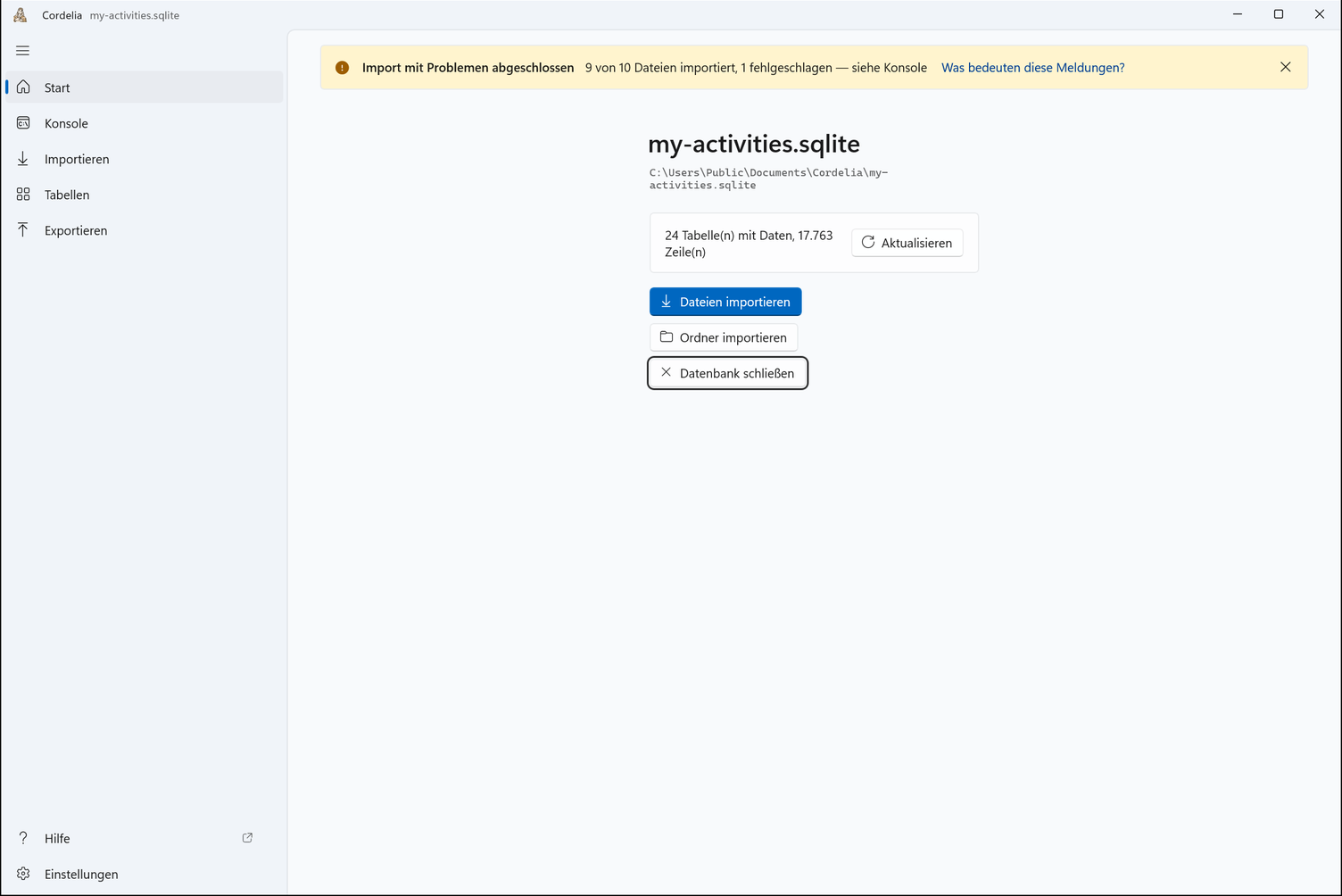Click the database file path text
The image size is (1342, 896).
[x=768, y=178]
